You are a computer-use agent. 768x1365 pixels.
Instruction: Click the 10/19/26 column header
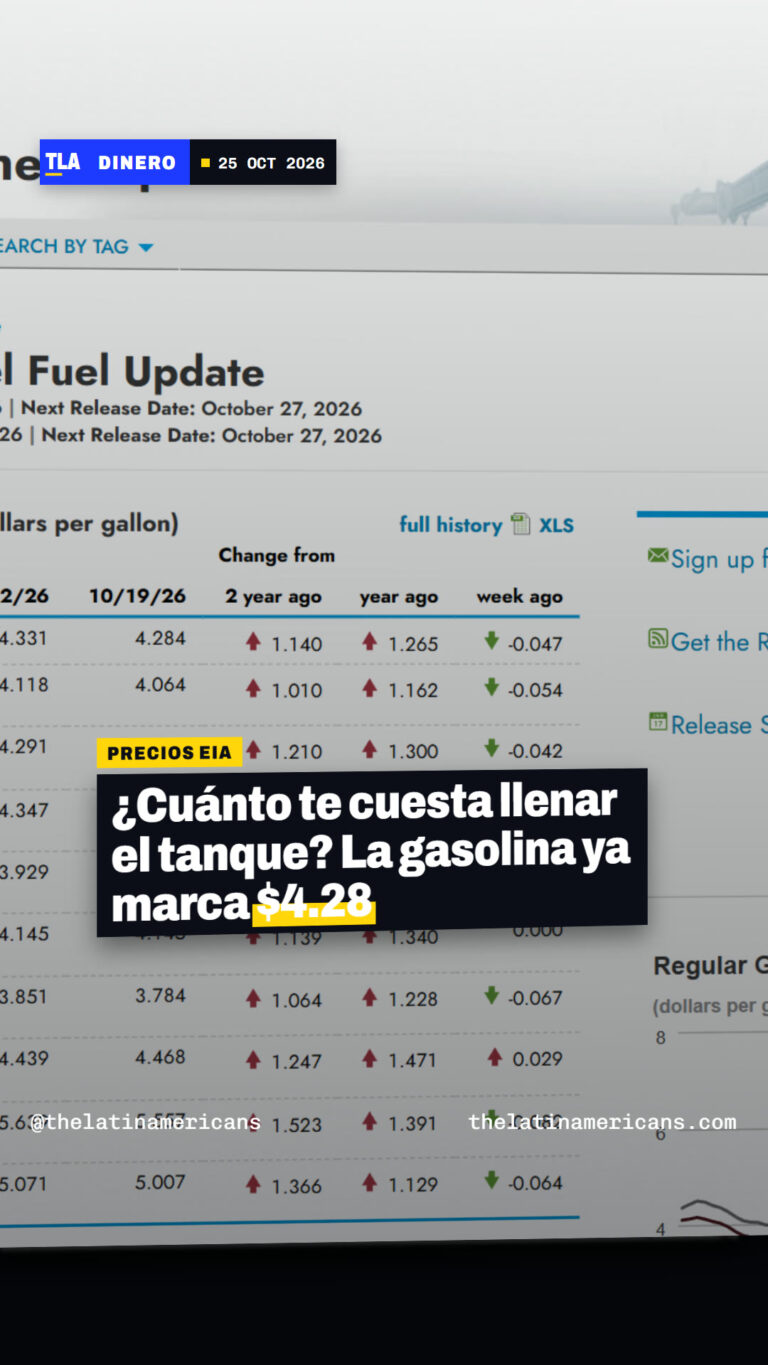tap(137, 596)
